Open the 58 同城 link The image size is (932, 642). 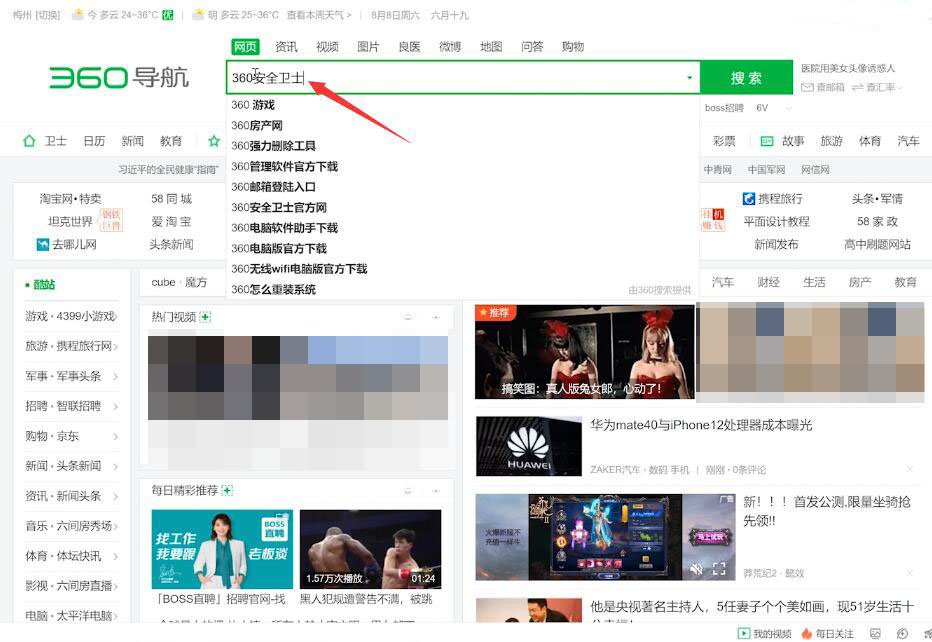point(171,199)
